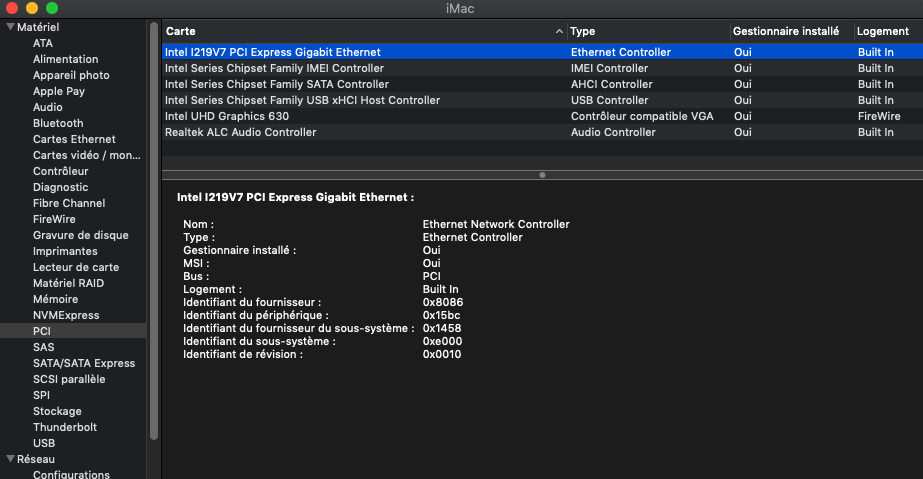Collapse the Matériel section triangle
This screenshot has width=923, height=479.
pyautogui.click(x=10, y=27)
